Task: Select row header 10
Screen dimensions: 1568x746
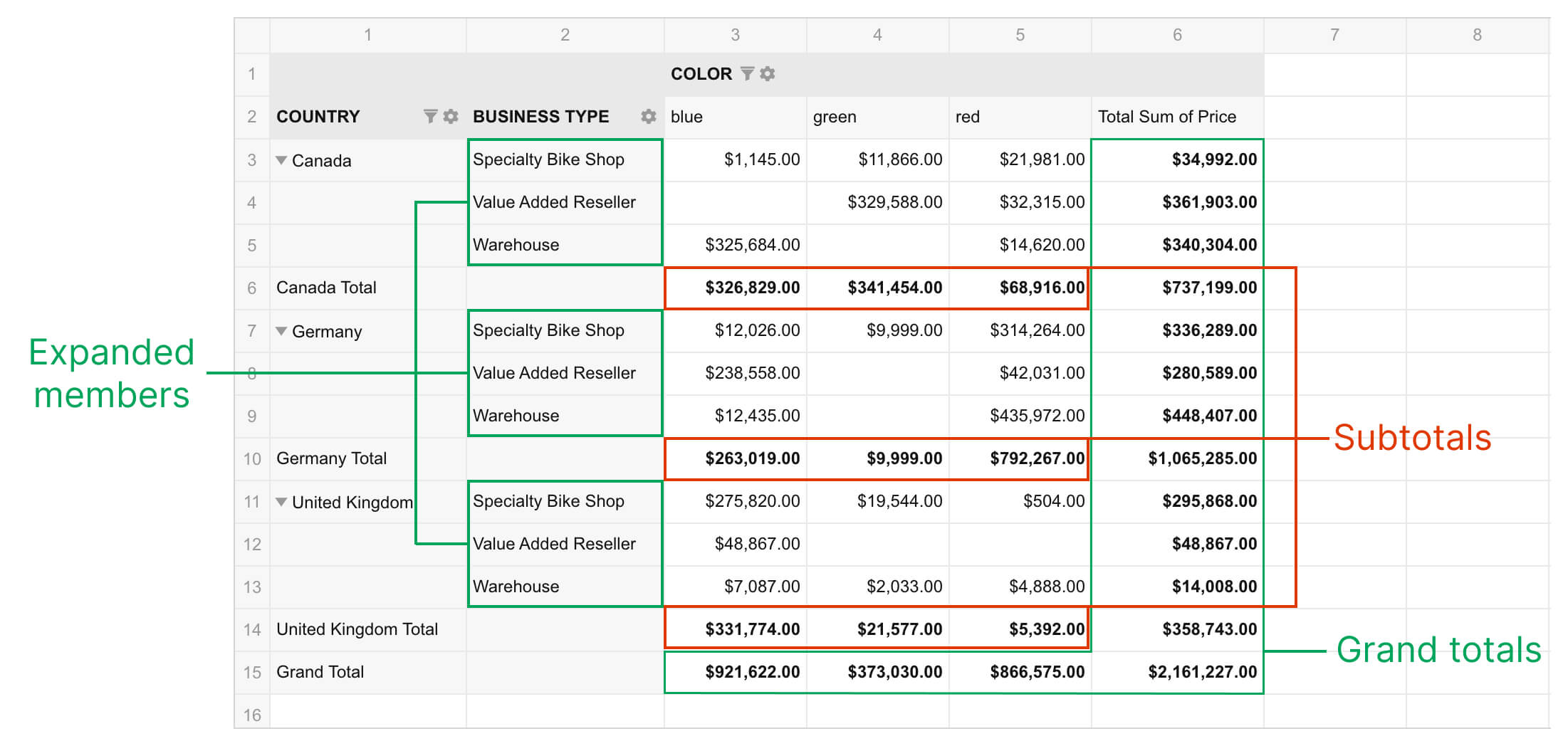Action: [x=252, y=459]
